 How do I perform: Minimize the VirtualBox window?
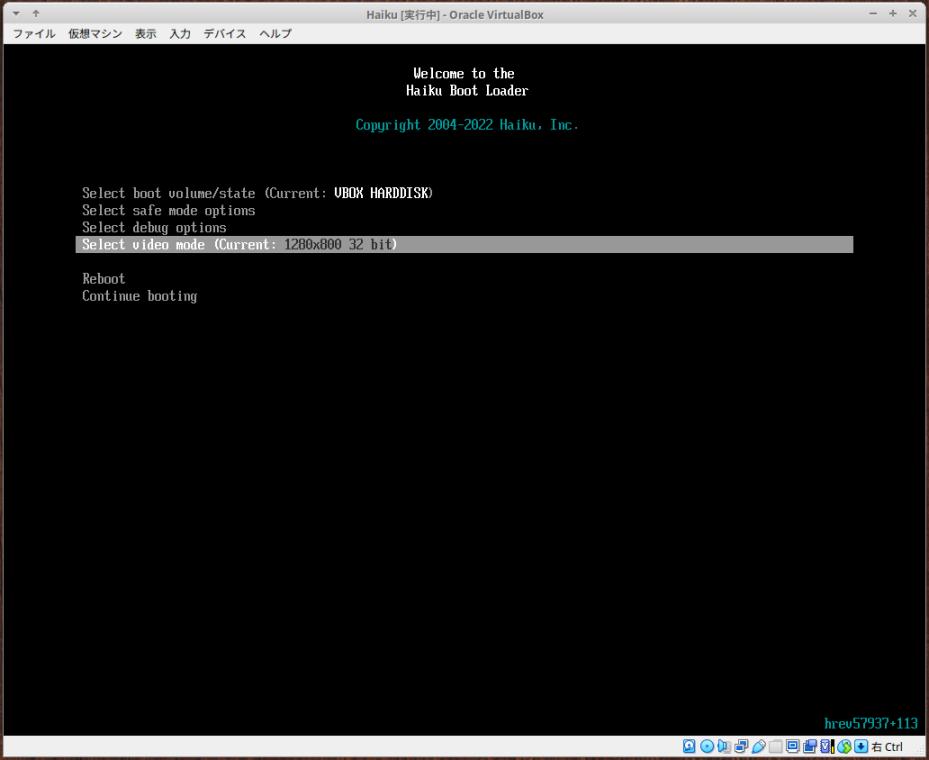[873, 13]
